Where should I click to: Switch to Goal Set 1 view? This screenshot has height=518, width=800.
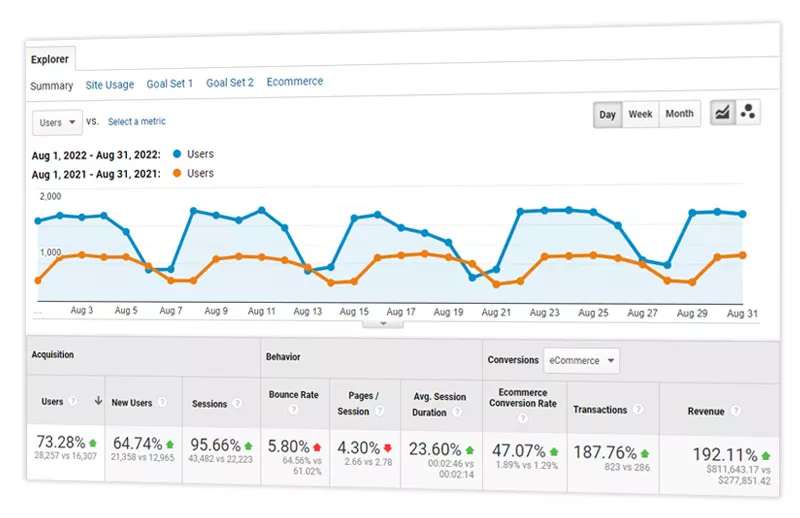169,83
